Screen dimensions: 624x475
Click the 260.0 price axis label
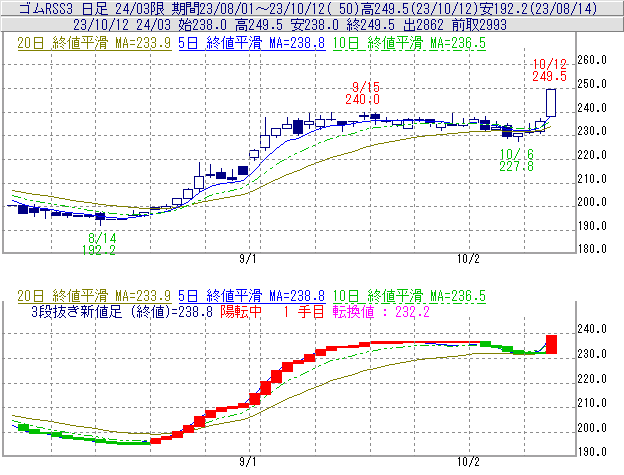tap(592, 60)
